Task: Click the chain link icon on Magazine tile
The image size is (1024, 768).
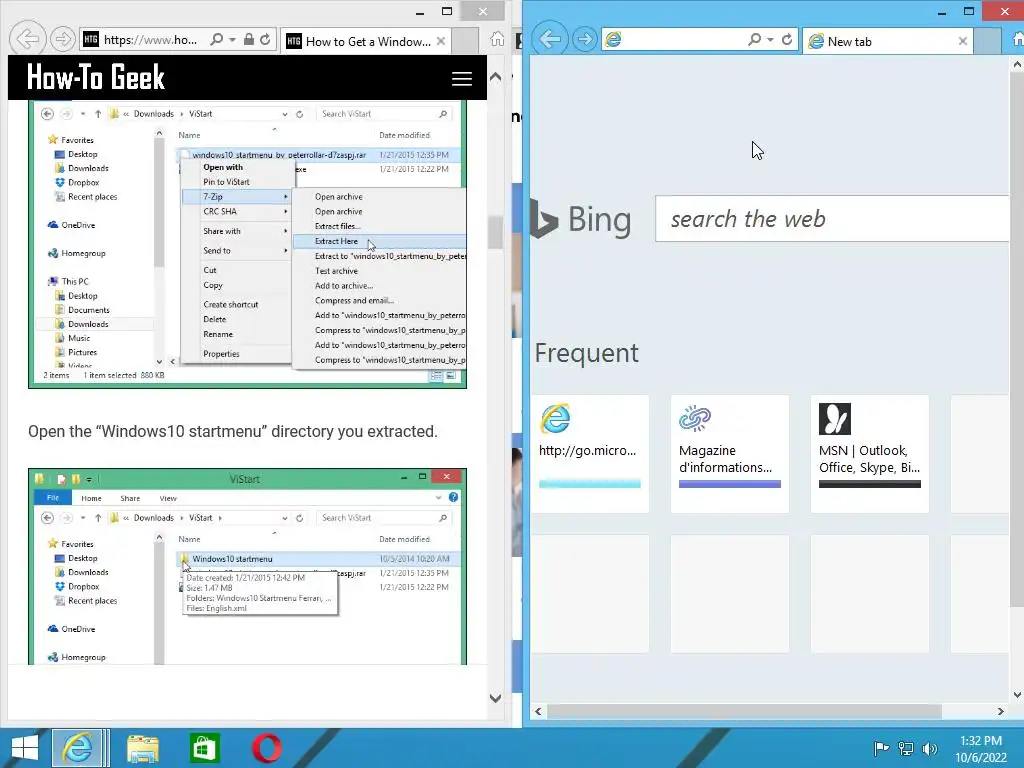Action: [695, 419]
